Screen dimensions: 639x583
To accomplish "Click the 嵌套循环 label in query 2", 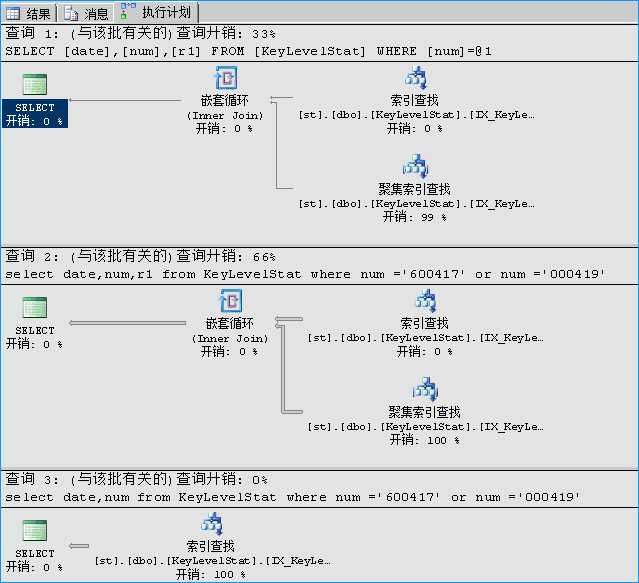I will (x=230, y=323).
